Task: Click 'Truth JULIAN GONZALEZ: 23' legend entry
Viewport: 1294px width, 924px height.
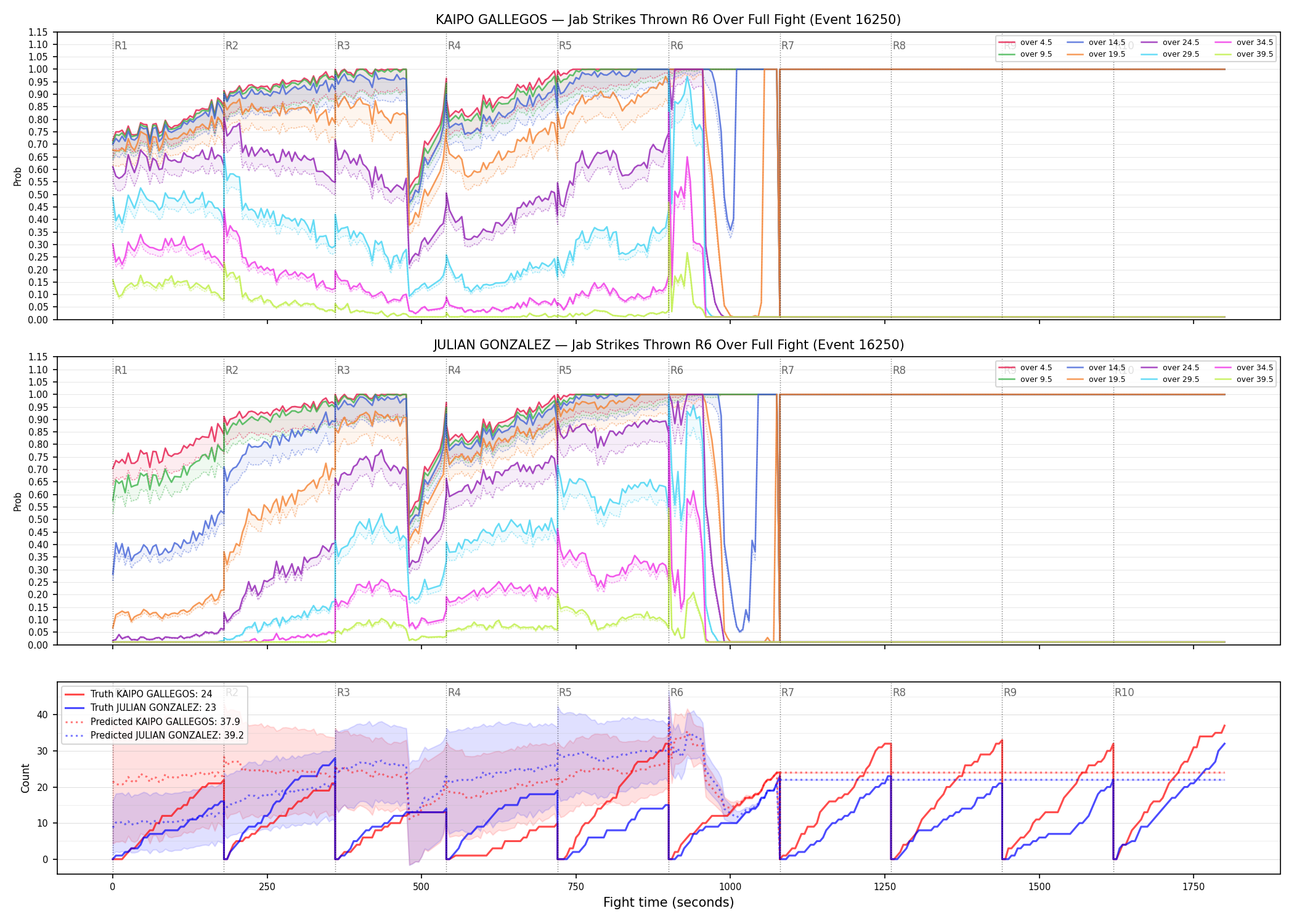Action: 140,708
